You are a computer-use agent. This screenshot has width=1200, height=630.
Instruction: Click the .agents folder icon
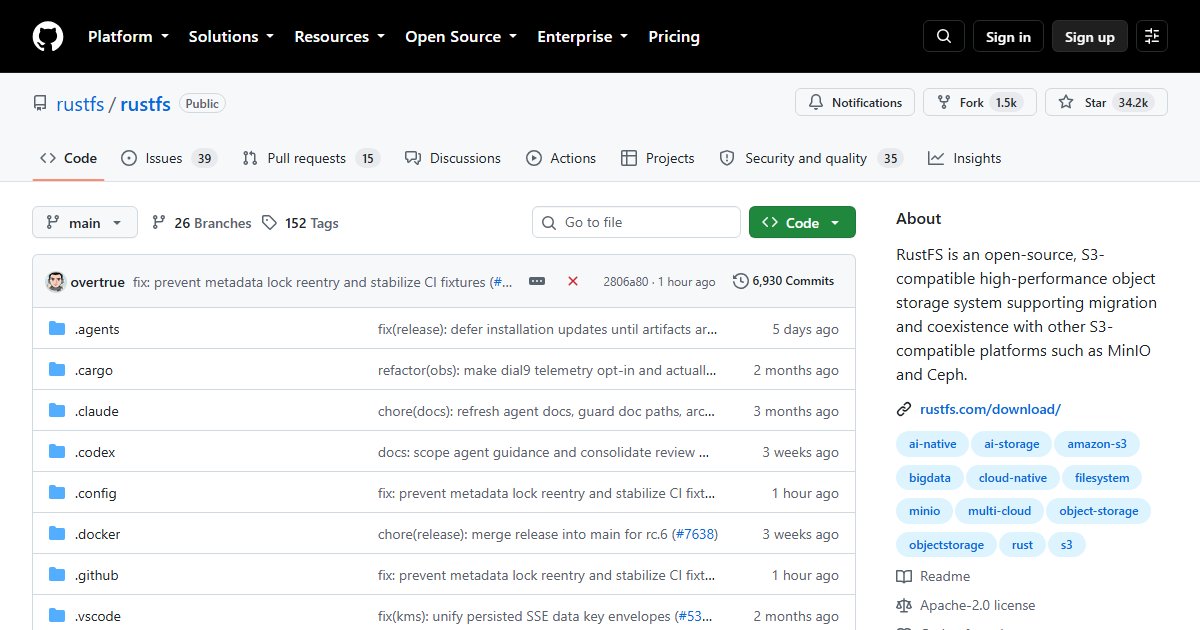tap(57, 329)
